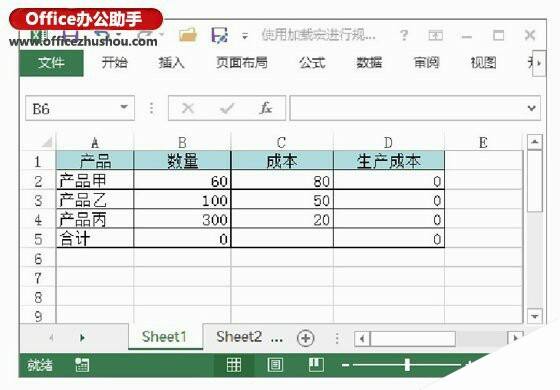Add a new sheet with plus button
560x390 pixels.
[x=306, y=338]
